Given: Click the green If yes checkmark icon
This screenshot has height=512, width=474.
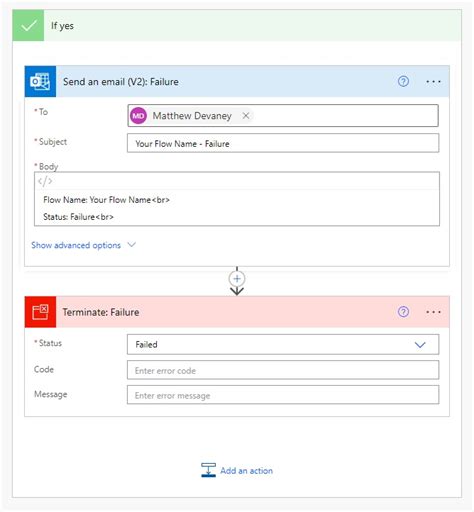Looking at the screenshot, I should pos(28,26).
